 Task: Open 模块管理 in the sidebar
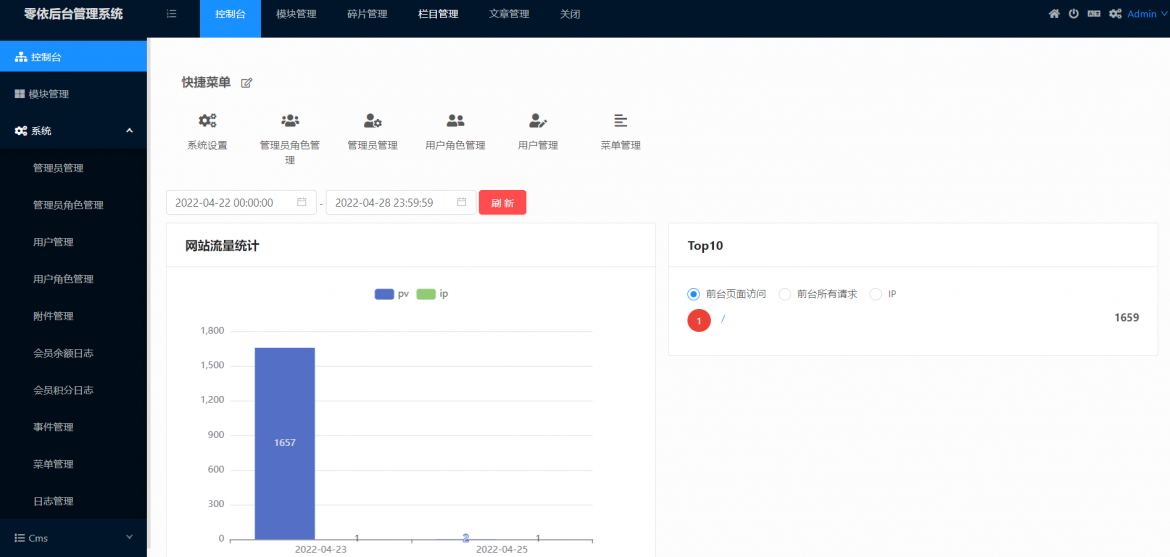tap(73, 94)
